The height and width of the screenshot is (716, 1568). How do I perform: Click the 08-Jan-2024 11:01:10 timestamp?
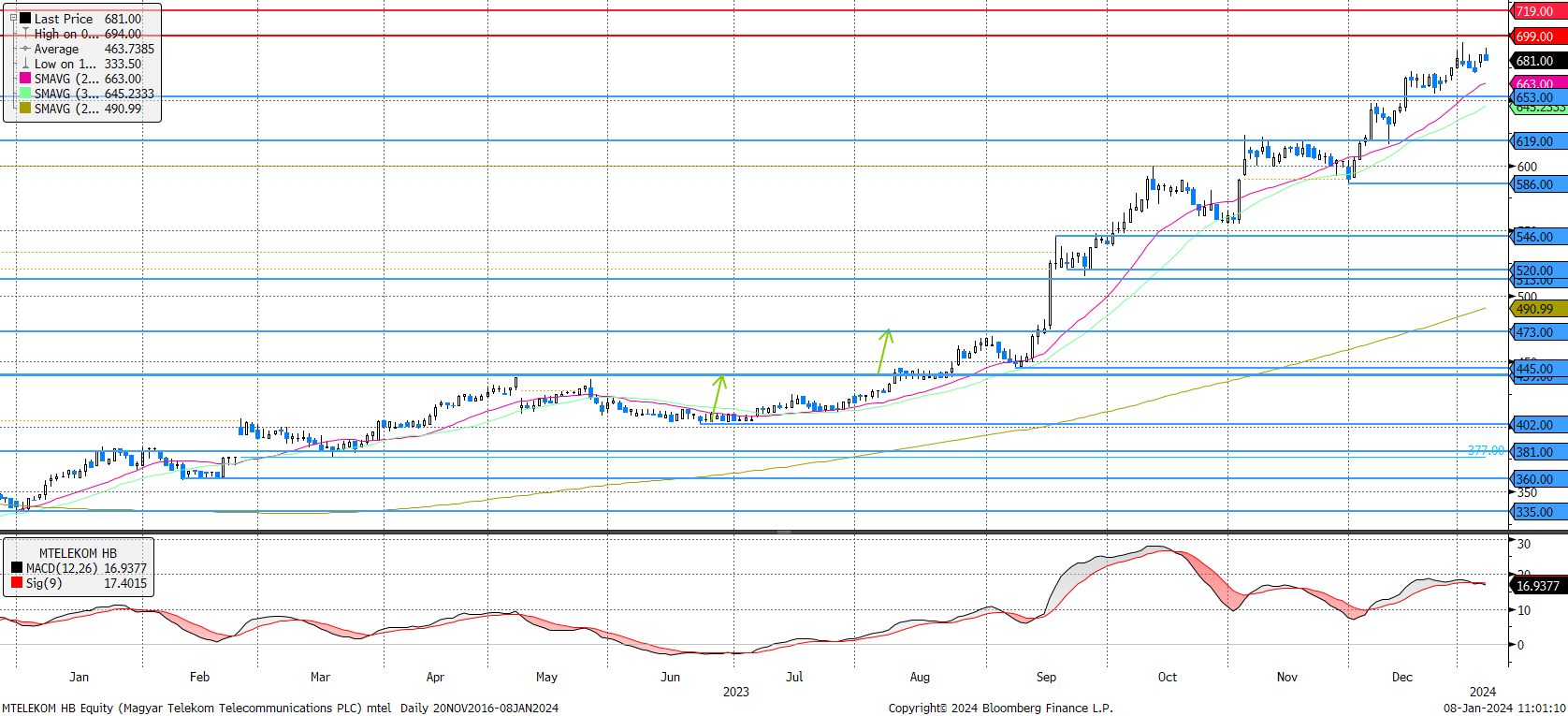(1504, 708)
